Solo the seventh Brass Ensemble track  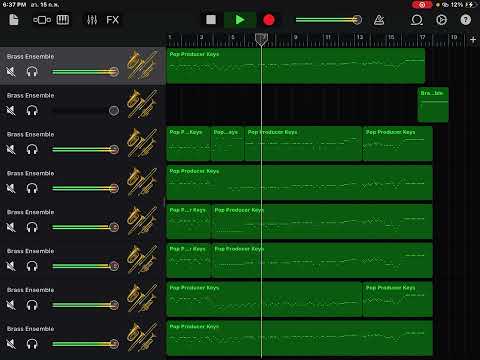32,305
